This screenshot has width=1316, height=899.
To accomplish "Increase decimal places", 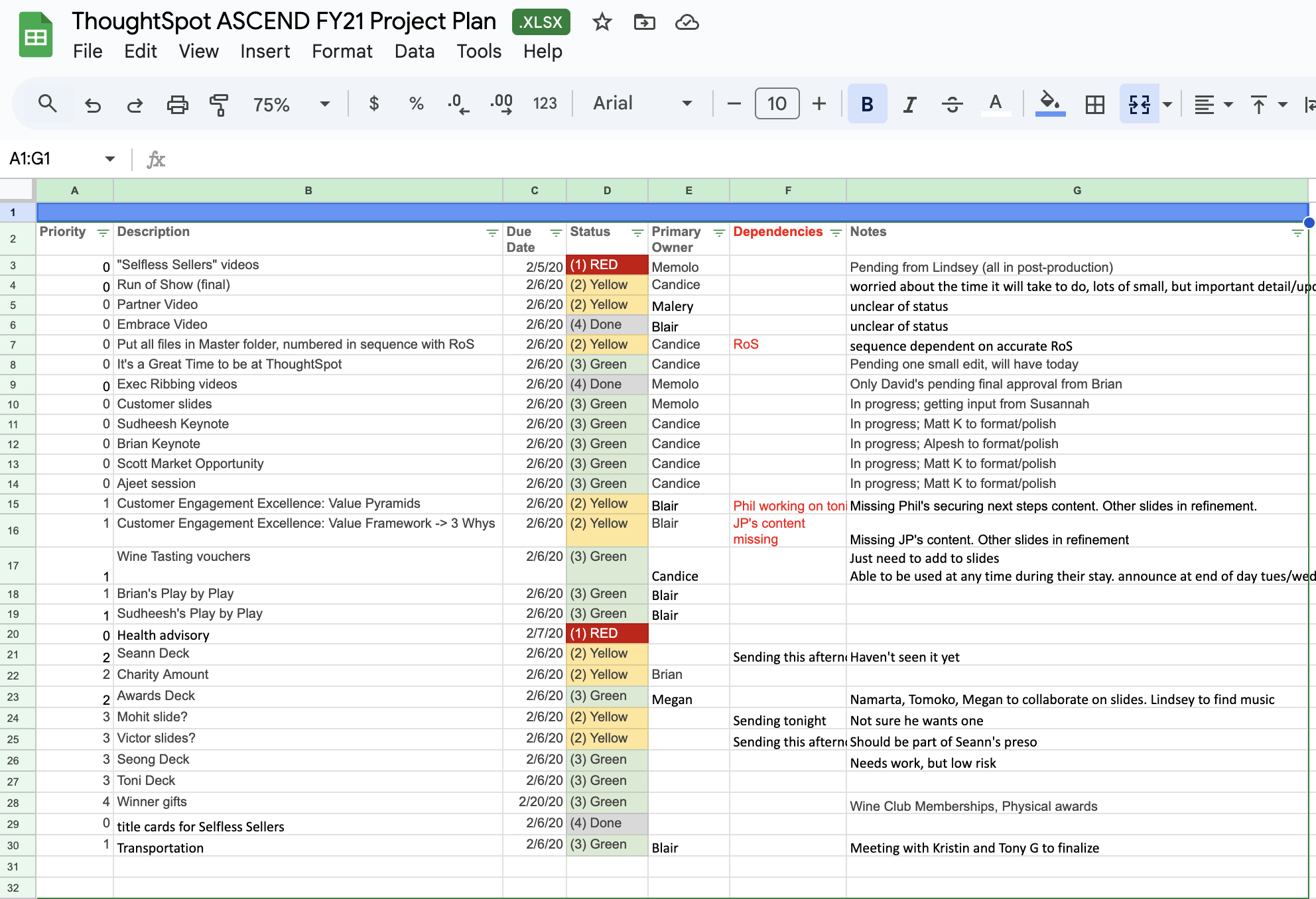I will click(x=501, y=103).
